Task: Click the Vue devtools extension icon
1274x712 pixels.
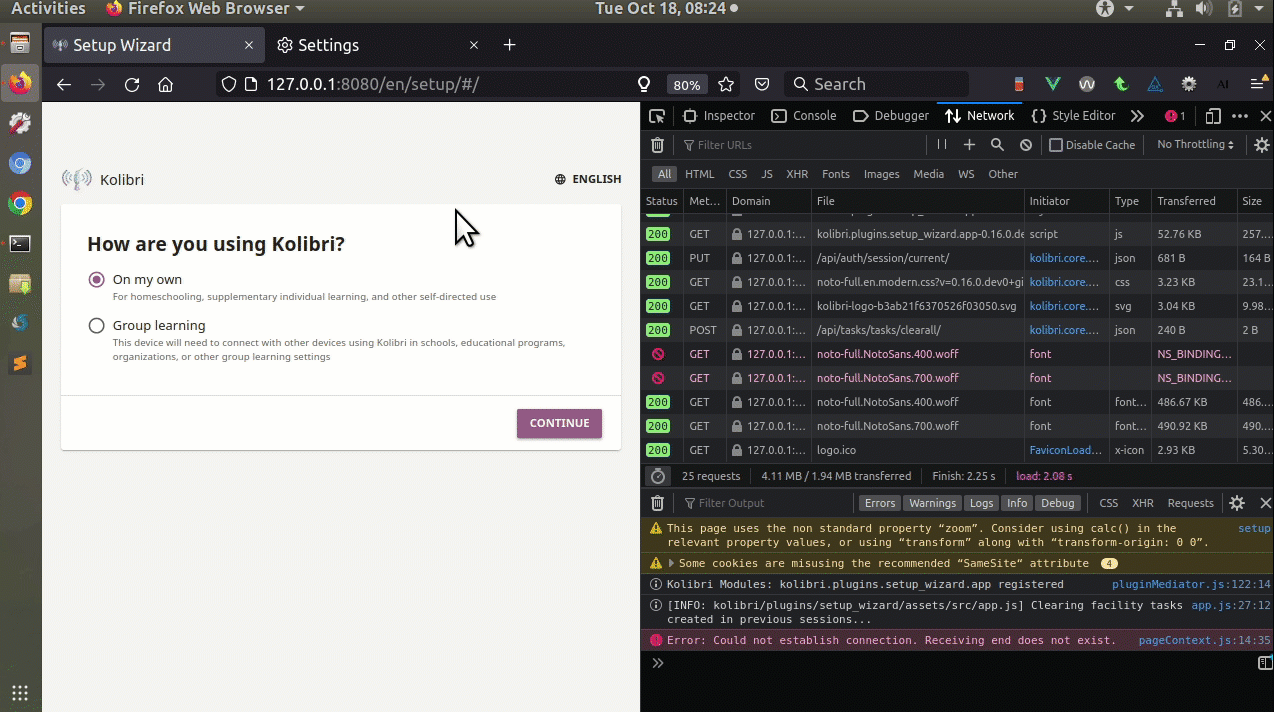Action: pyautogui.click(x=1053, y=85)
